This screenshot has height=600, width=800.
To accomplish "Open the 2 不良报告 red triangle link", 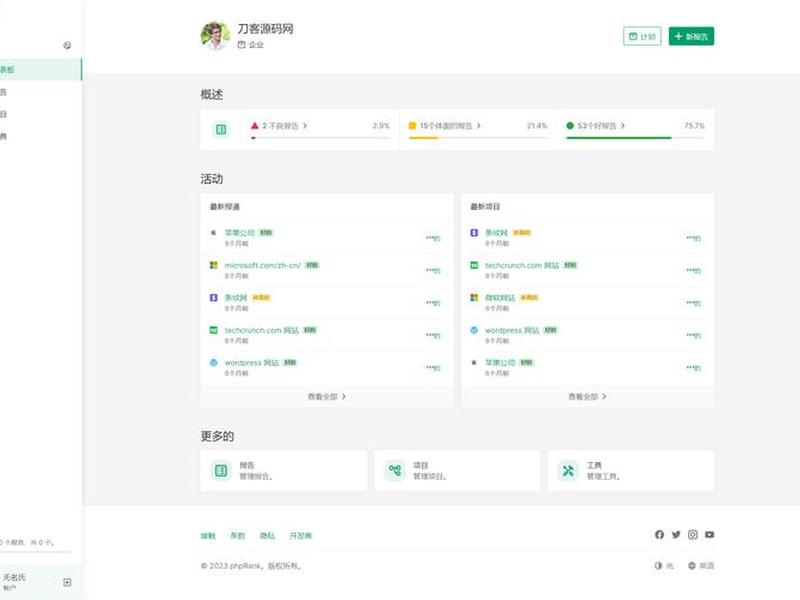I will point(279,126).
